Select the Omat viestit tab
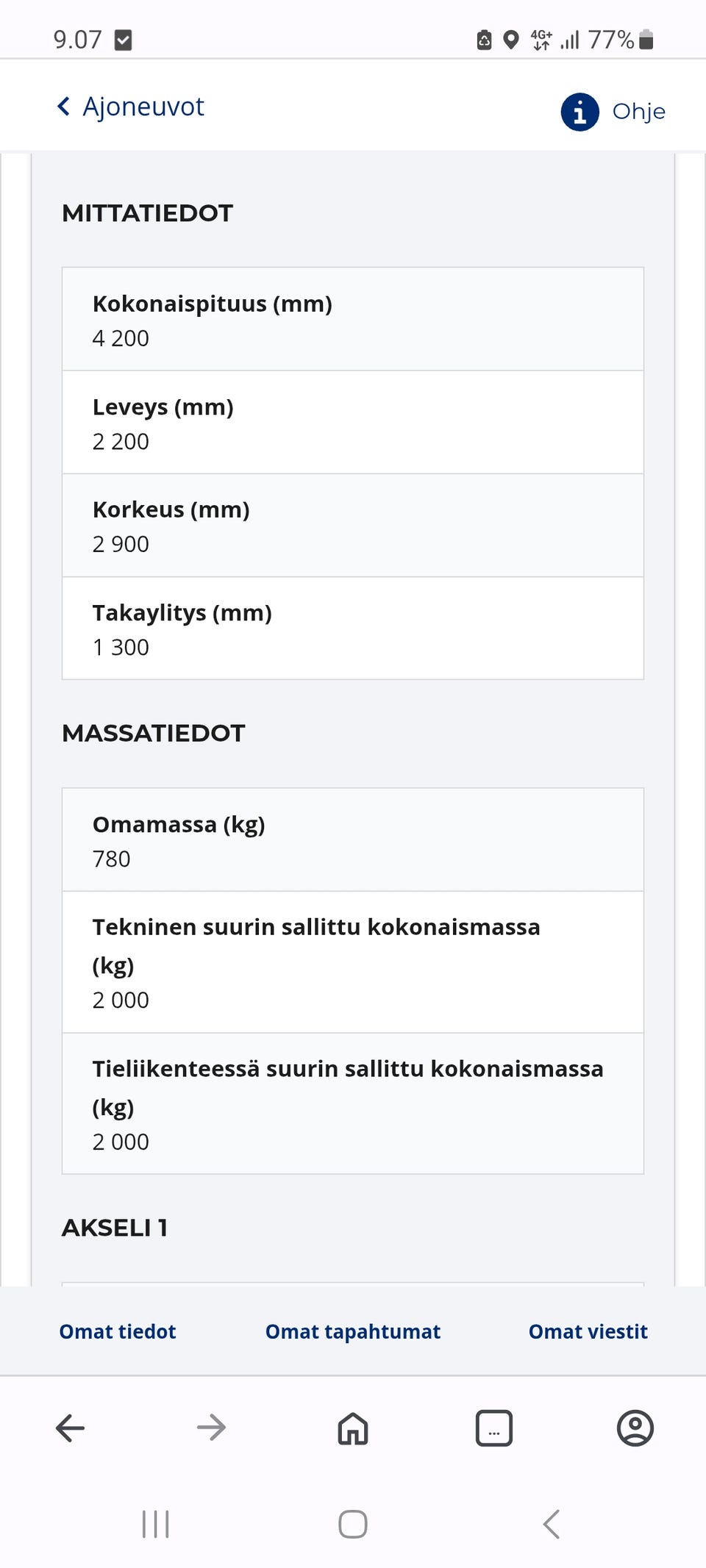The height and width of the screenshot is (1568, 706). coord(587,1331)
